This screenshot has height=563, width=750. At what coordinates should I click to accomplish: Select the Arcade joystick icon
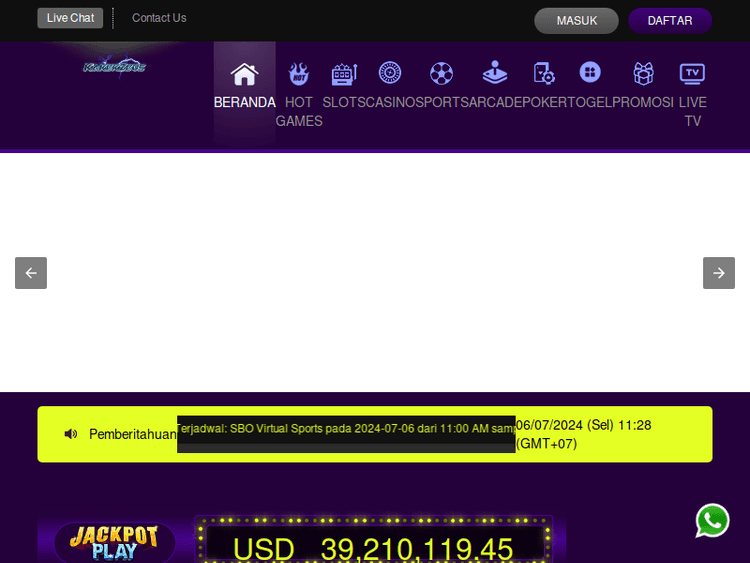pos(494,74)
